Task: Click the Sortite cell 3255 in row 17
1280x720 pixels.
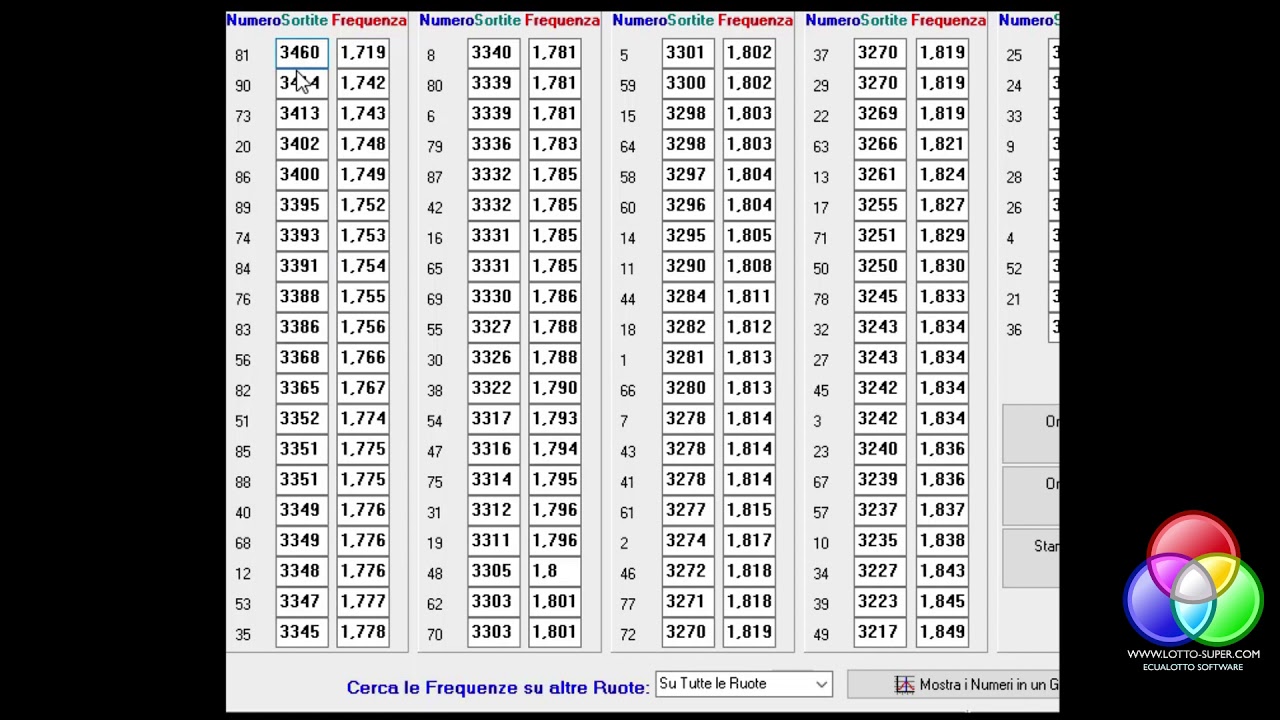Action: (x=880, y=206)
